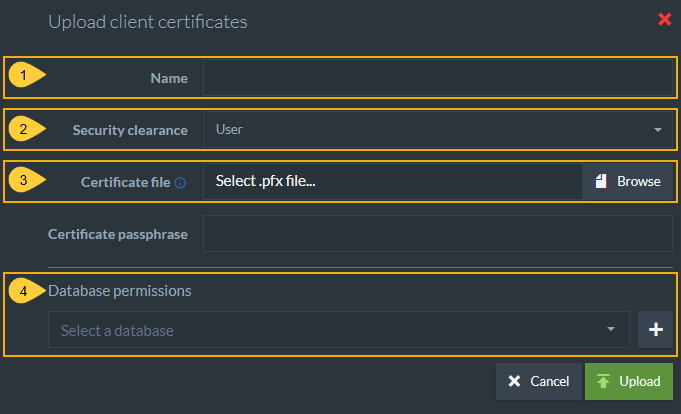Add database permission with plus button
681x414 pixels.
tap(655, 330)
